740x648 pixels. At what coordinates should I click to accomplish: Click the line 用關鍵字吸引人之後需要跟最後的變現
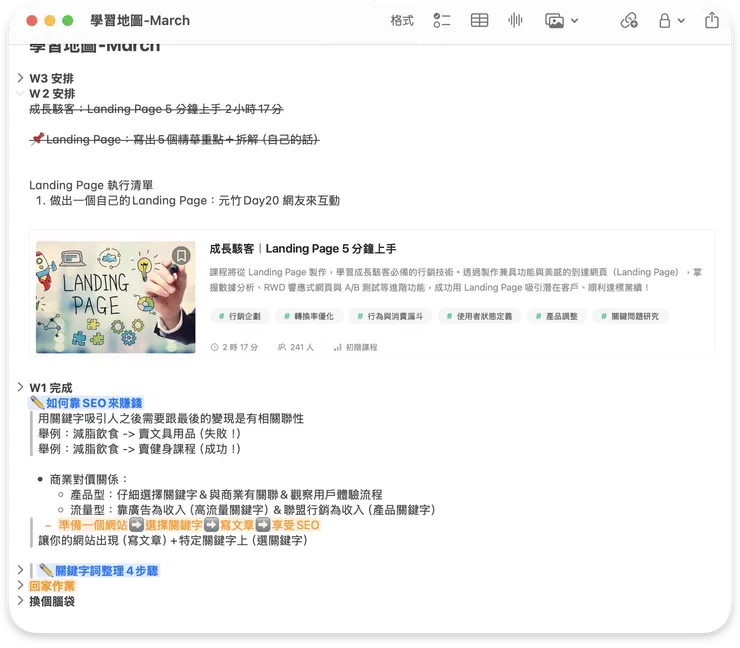pyautogui.click(x=171, y=419)
